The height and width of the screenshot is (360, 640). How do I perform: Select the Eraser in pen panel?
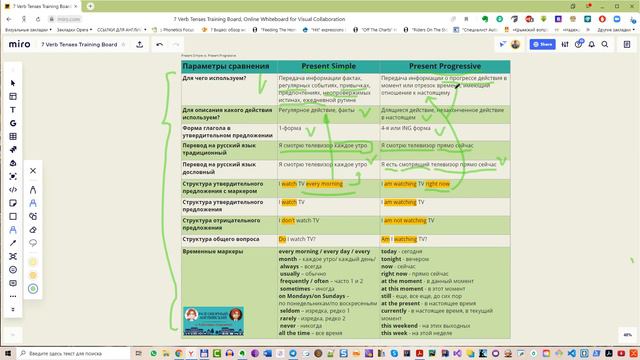click(33, 230)
